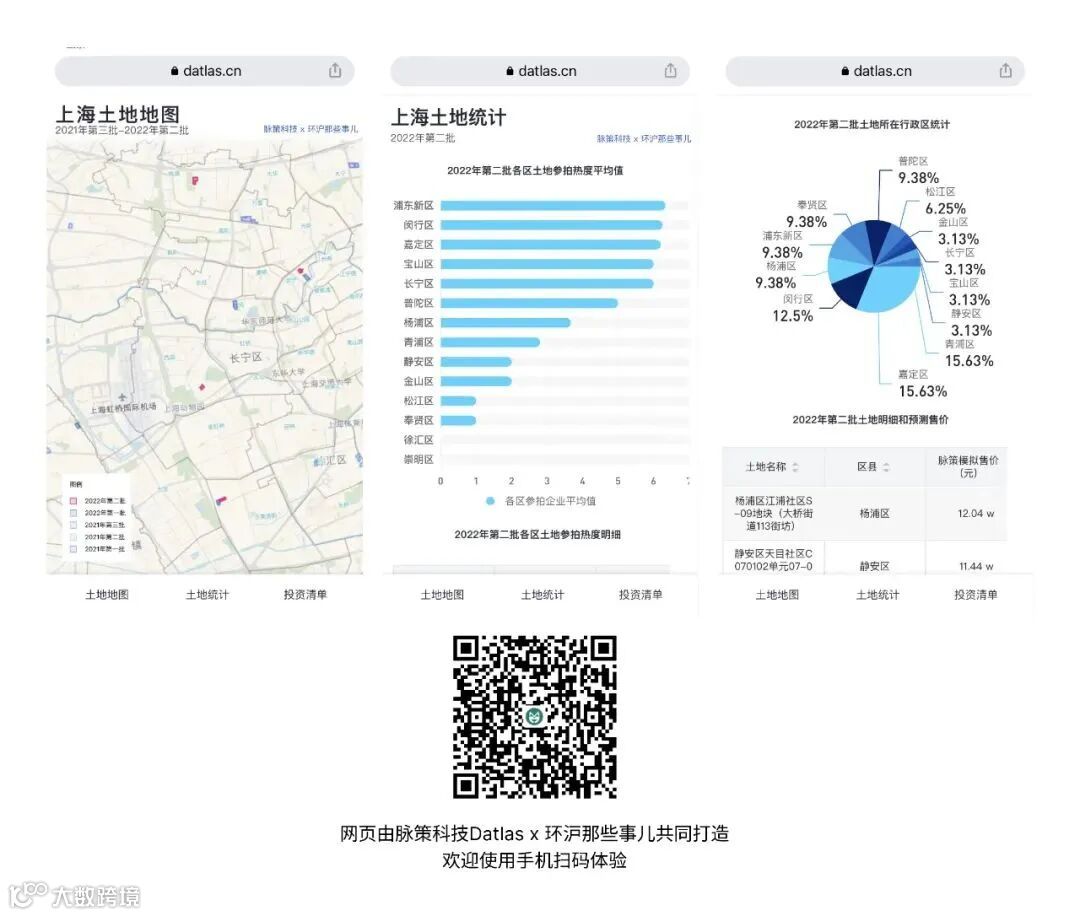Click the 青浦区 15.63% pie label

tap(968, 353)
